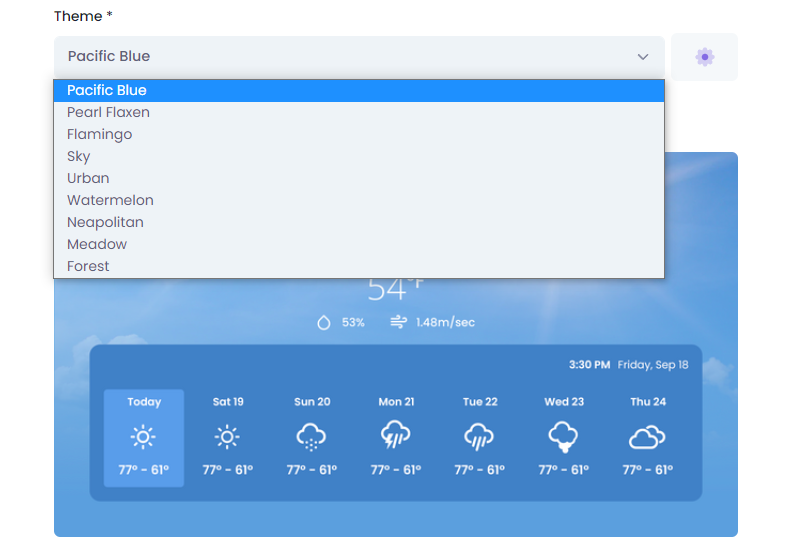792x544 pixels.
Task: Click the cloudy icon for Thu 24
Action: tap(647, 437)
